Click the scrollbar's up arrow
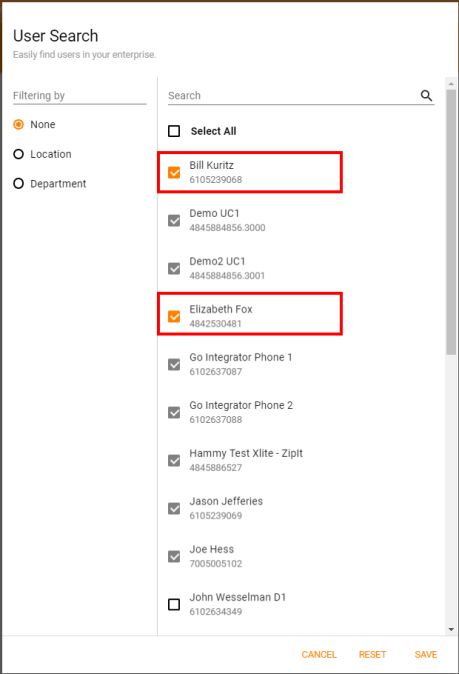 tap(451, 83)
